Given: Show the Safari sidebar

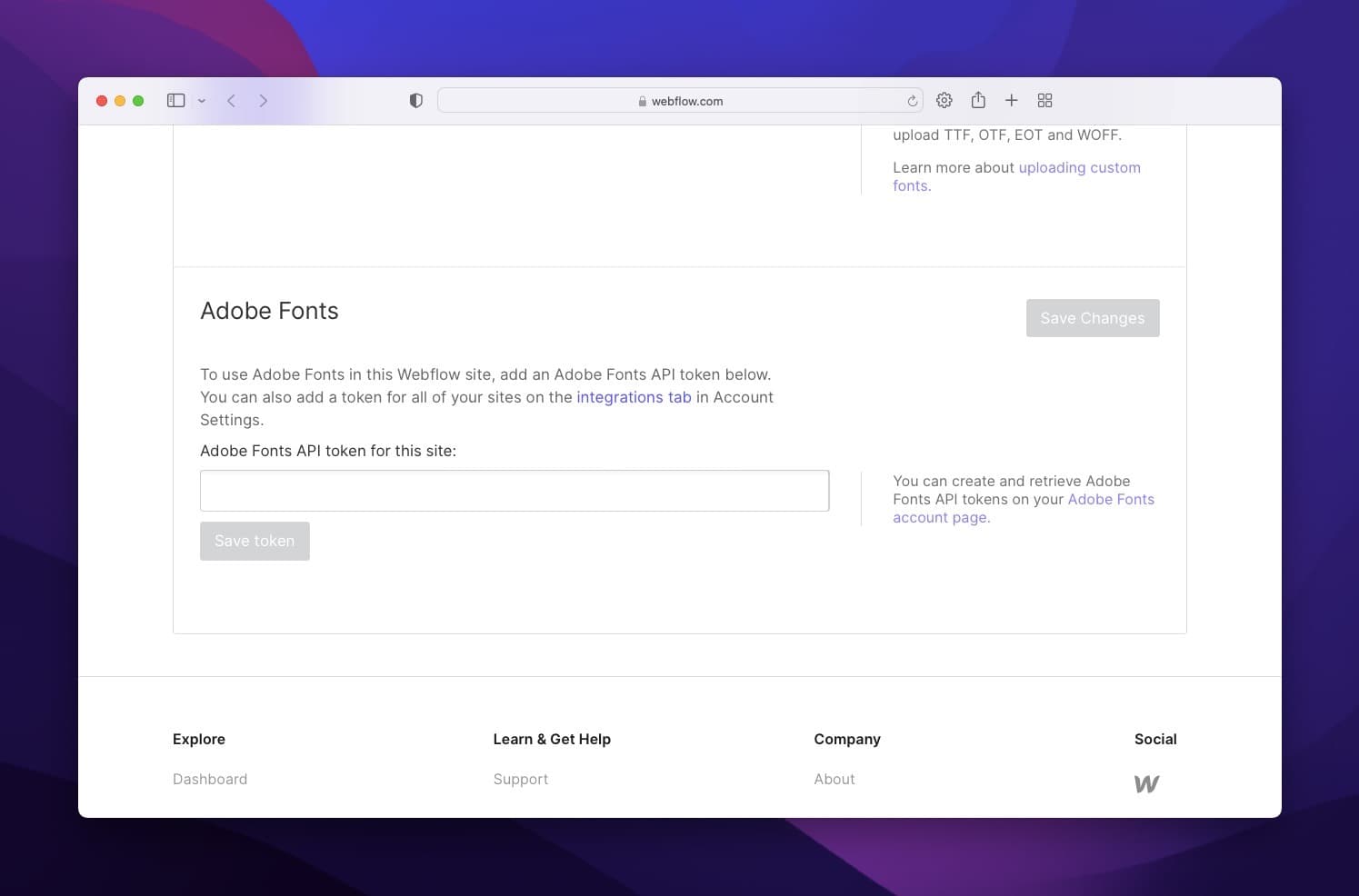Looking at the screenshot, I should tap(176, 101).
